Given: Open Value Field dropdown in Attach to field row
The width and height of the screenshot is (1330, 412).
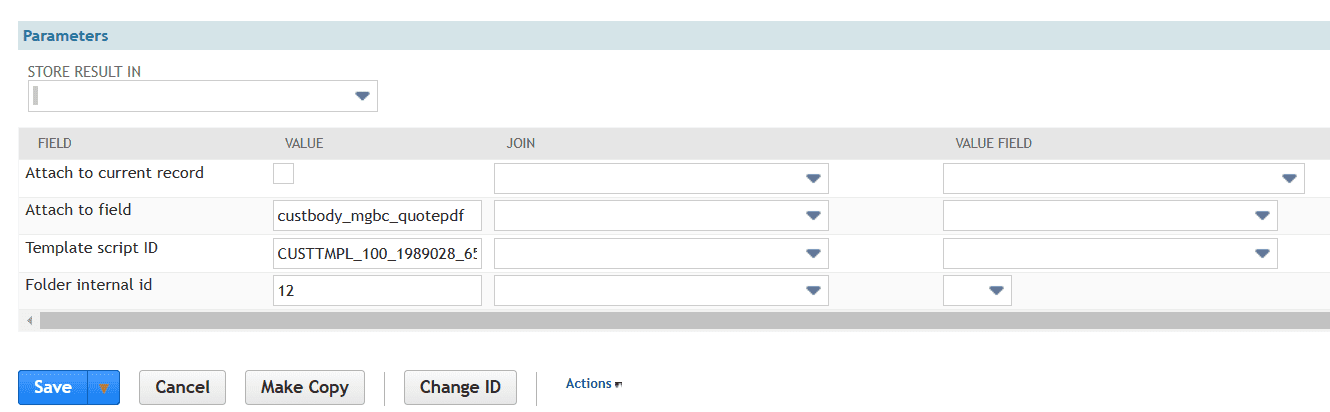Looking at the screenshot, I should pyautogui.click(x=1261, y=216).
